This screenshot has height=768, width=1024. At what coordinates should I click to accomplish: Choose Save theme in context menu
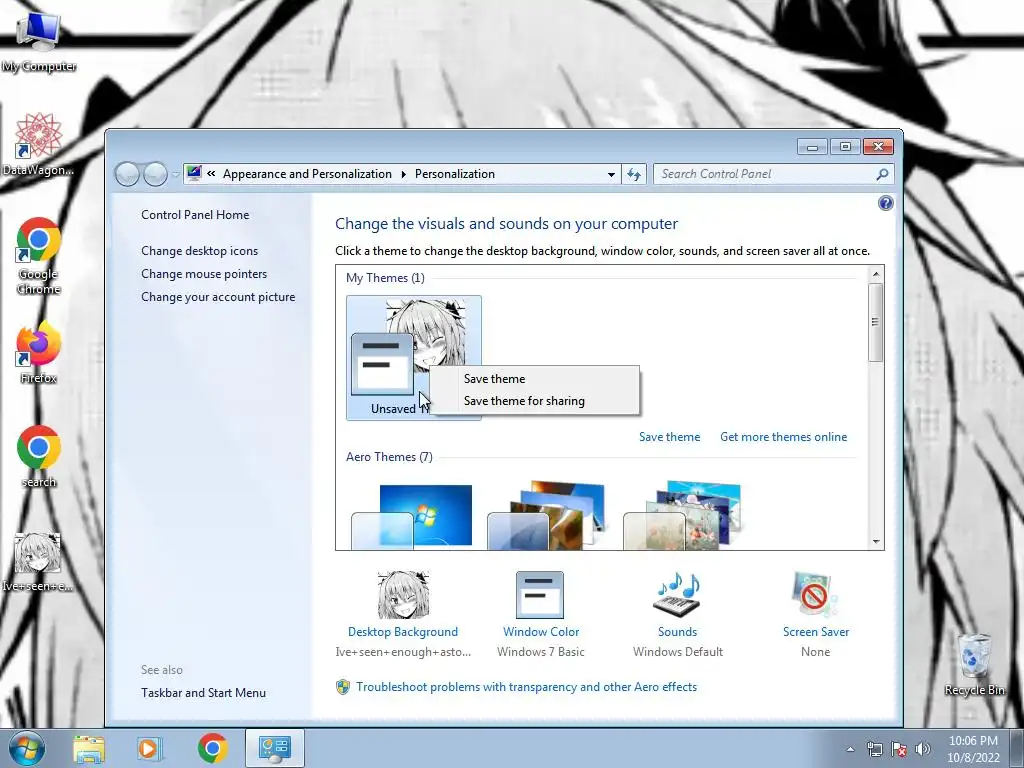click(494, 379)
